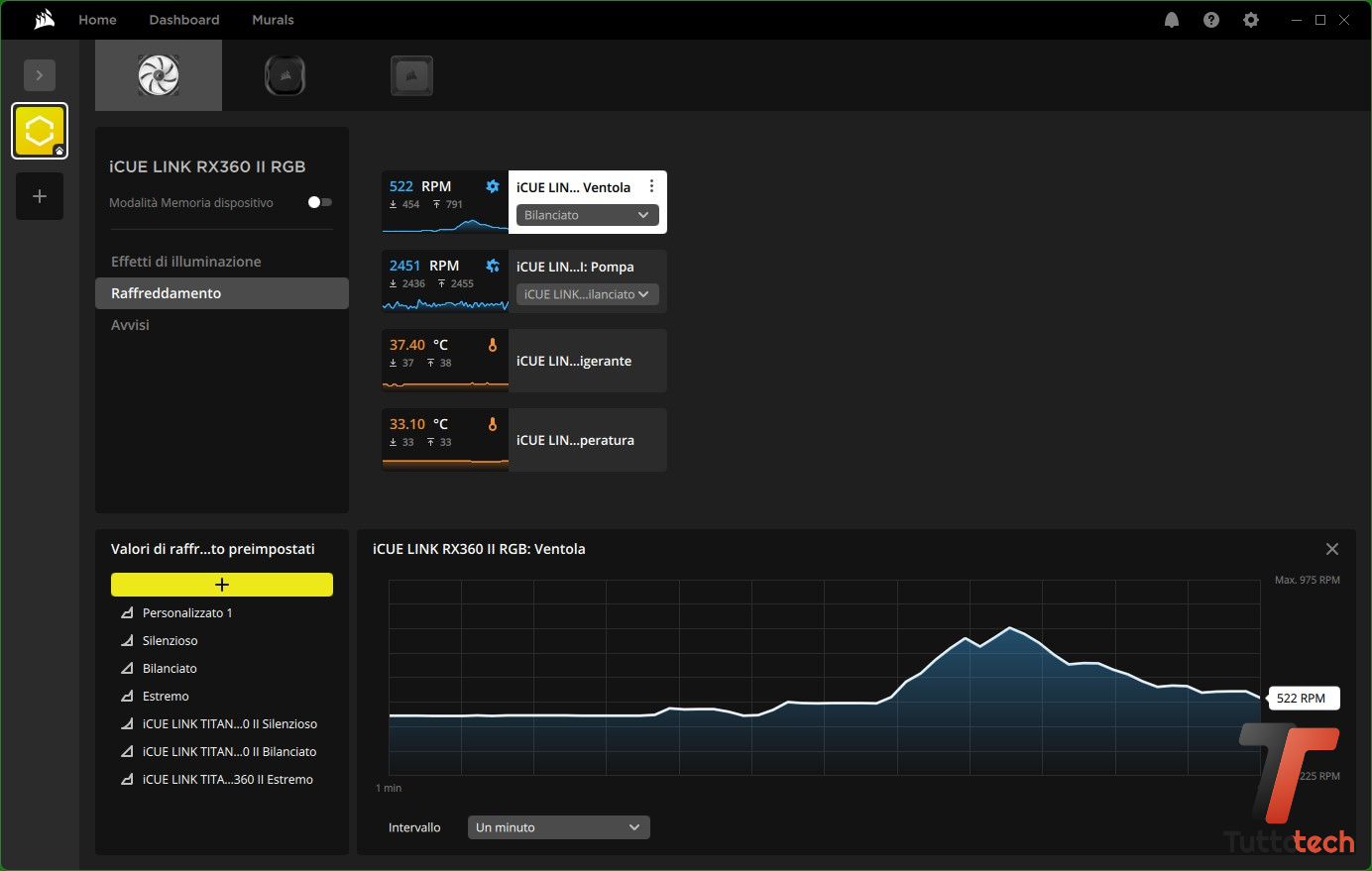1372x871 pixels.
Task: Open the help question mark icon
Action: [1211, 20]
